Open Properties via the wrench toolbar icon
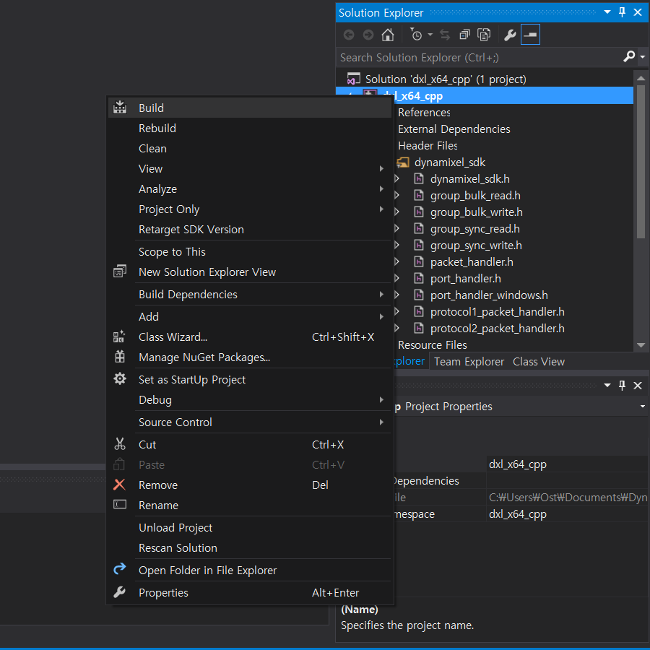 (510, 35)
